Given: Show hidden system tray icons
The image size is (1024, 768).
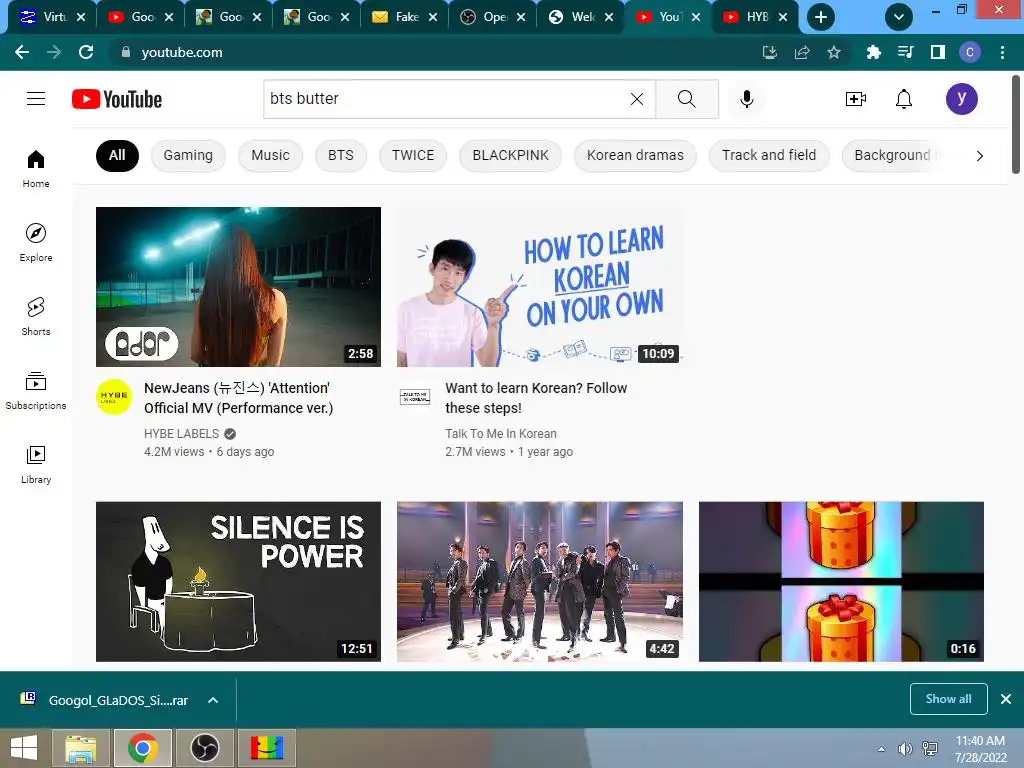Looking at the screenshot, I should pyautogui.click(x=882, y=749).
